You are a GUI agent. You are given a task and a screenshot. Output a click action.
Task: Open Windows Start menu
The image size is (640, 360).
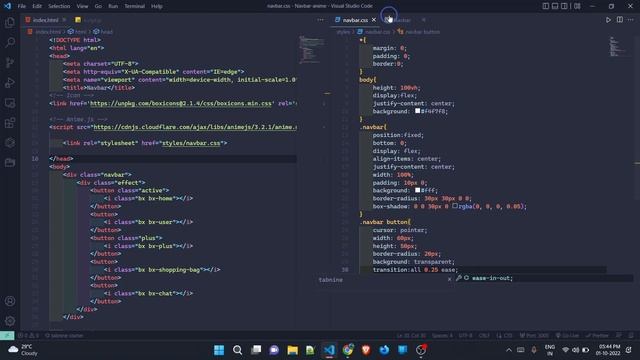tap(219, 350)
